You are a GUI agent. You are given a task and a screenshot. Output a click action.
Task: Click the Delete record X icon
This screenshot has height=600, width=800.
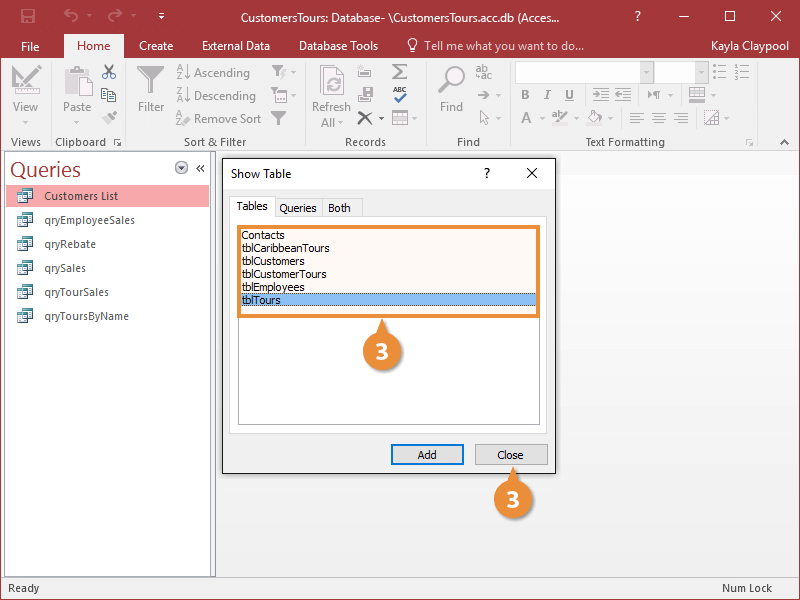click(364, 118)
